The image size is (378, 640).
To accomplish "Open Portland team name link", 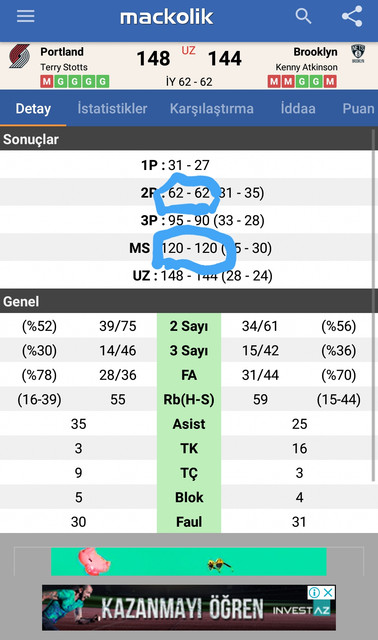I will pos(62,52).
